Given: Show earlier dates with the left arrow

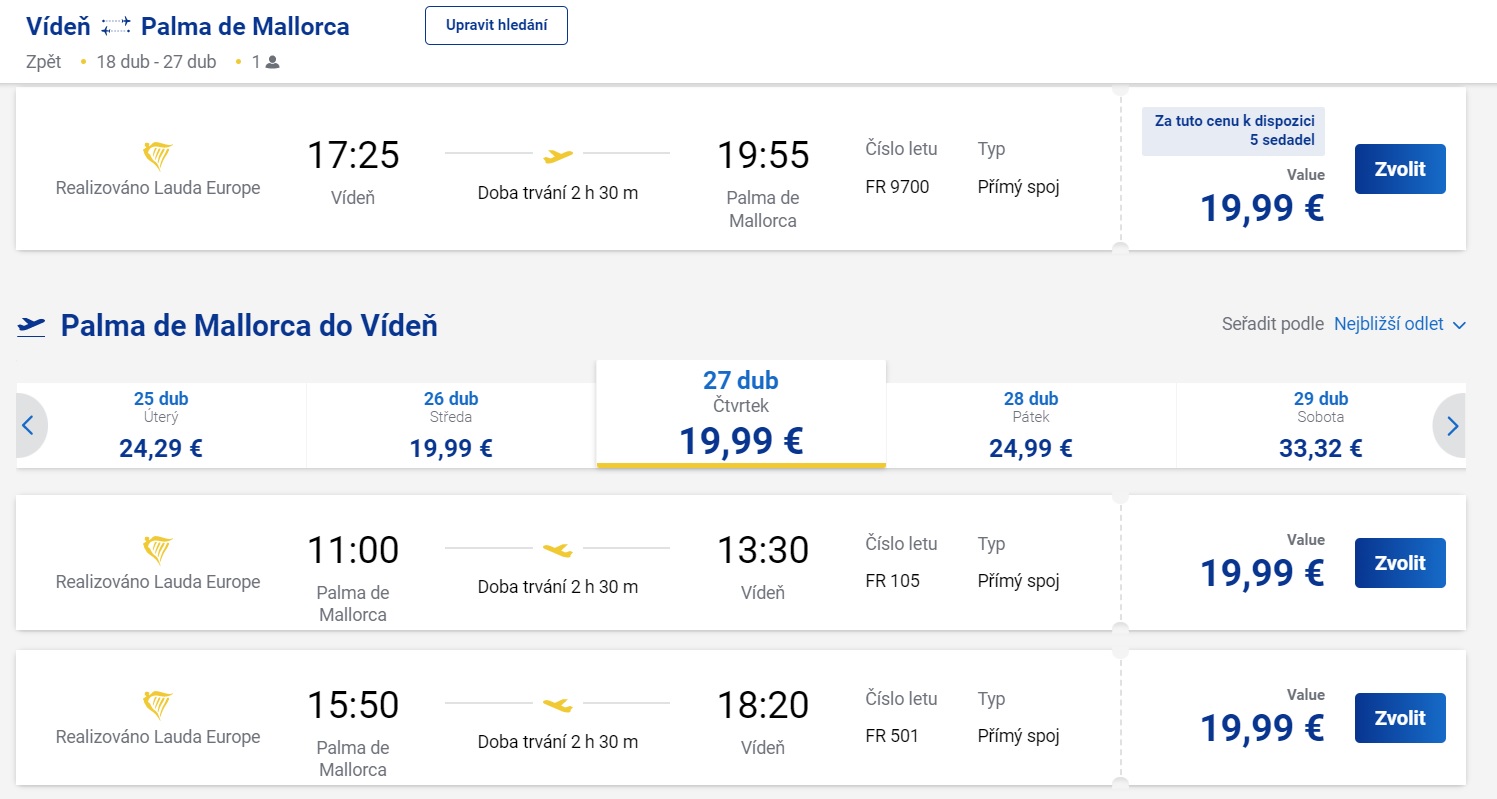Looking at the screenshot, I should (28, 426).
